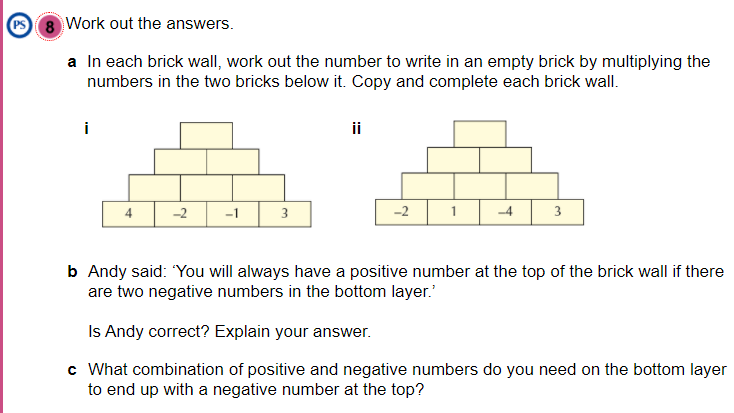The image size is (734, 413).
Task: Click the part label "b" before Andy's statement
Action: pyautogui.click(x=73, y=271)
